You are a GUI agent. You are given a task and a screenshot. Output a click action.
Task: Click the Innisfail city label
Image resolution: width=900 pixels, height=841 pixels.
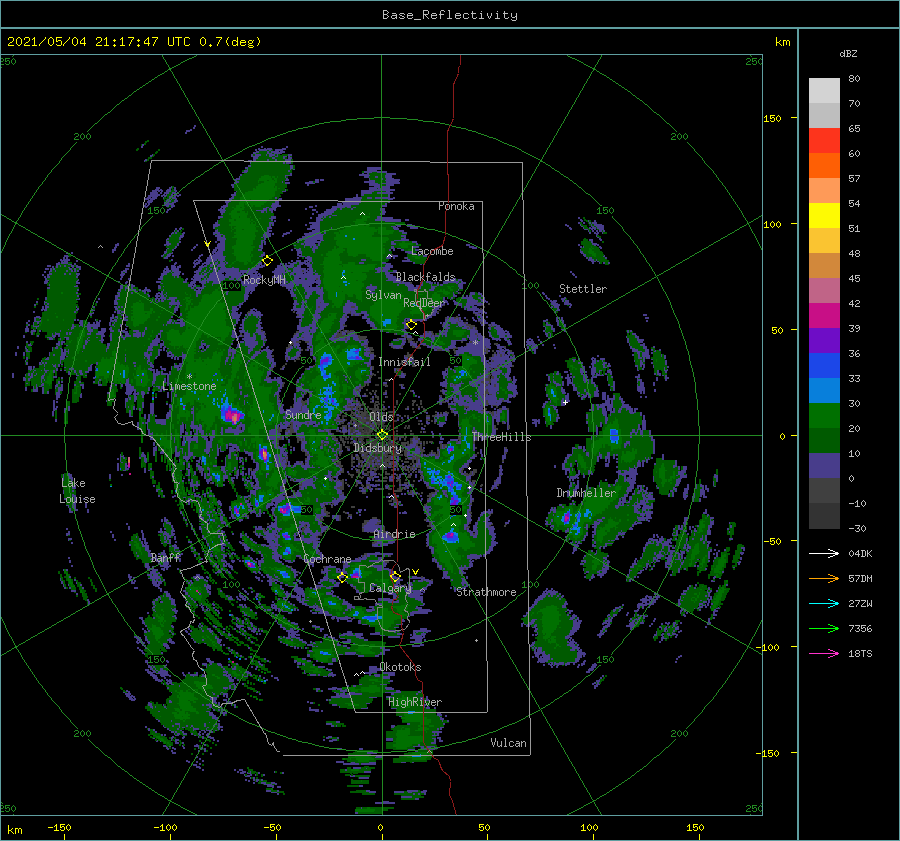404,362
